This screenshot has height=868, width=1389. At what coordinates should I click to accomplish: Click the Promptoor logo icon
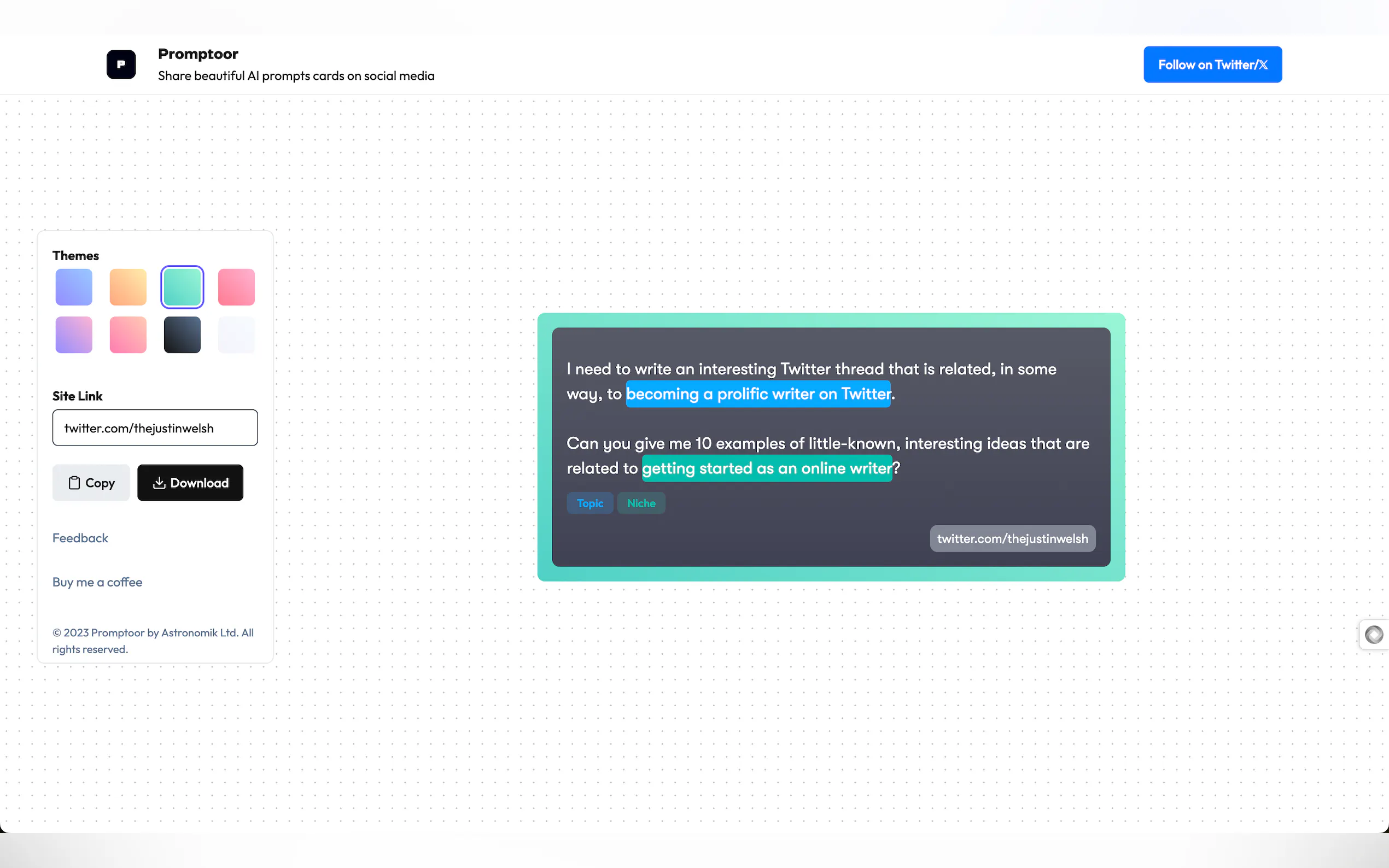(x=121, y=64)
